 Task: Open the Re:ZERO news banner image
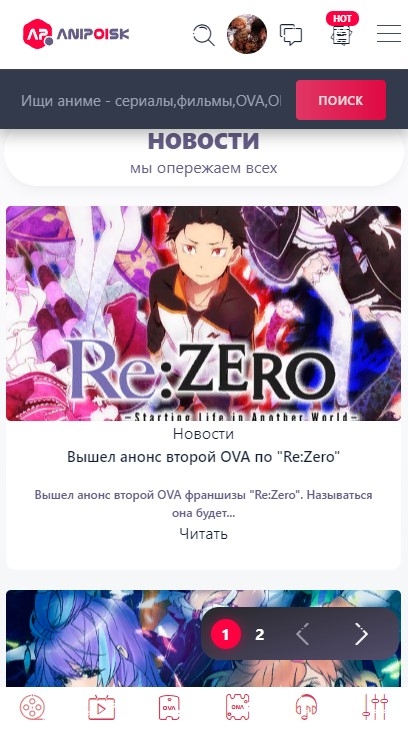point(204,313)
